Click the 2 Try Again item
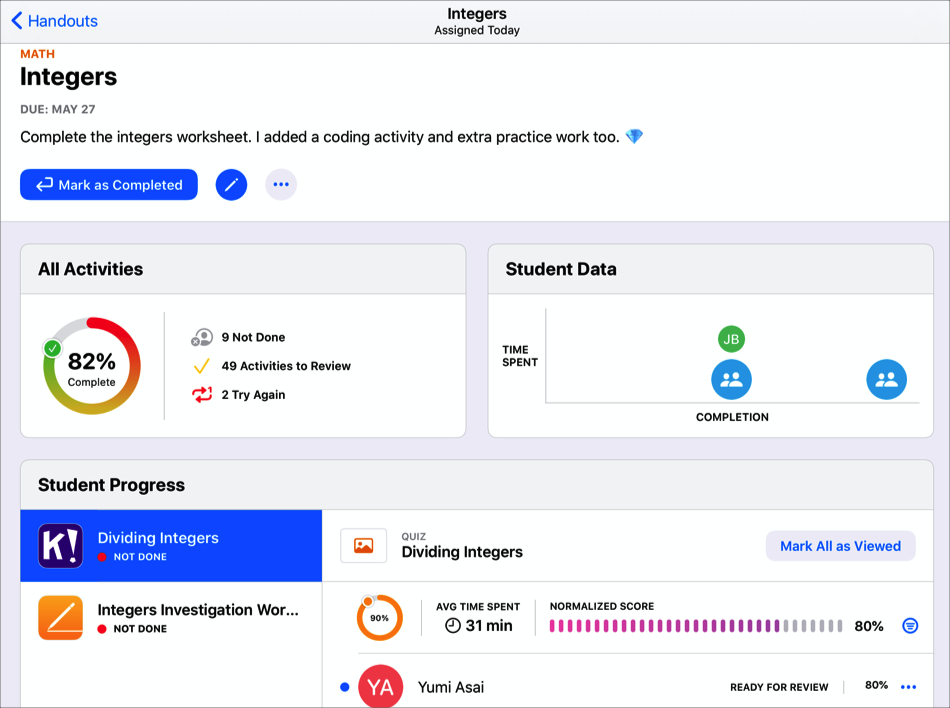 tap(253, 395)
